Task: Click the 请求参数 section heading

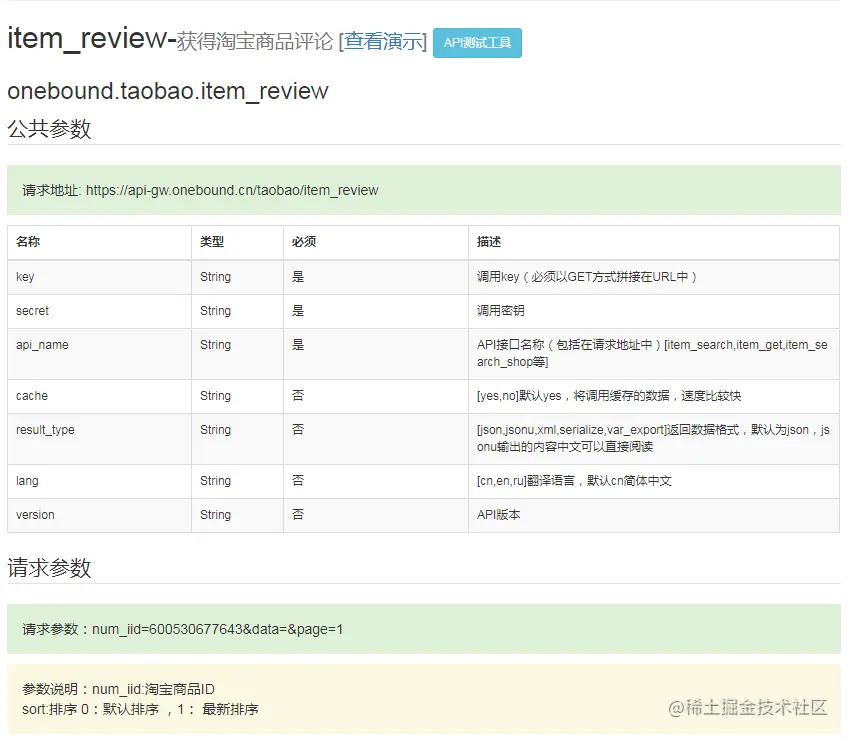Action: coord(49,568)
